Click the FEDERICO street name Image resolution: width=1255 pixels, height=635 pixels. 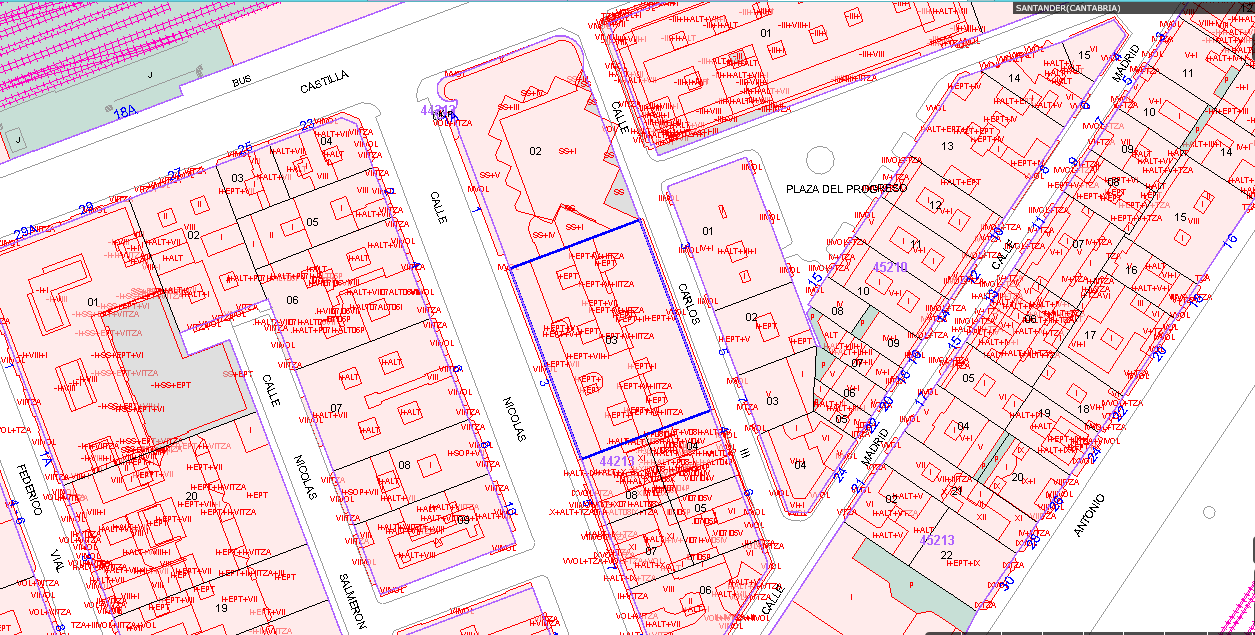[x=28, y=491]
